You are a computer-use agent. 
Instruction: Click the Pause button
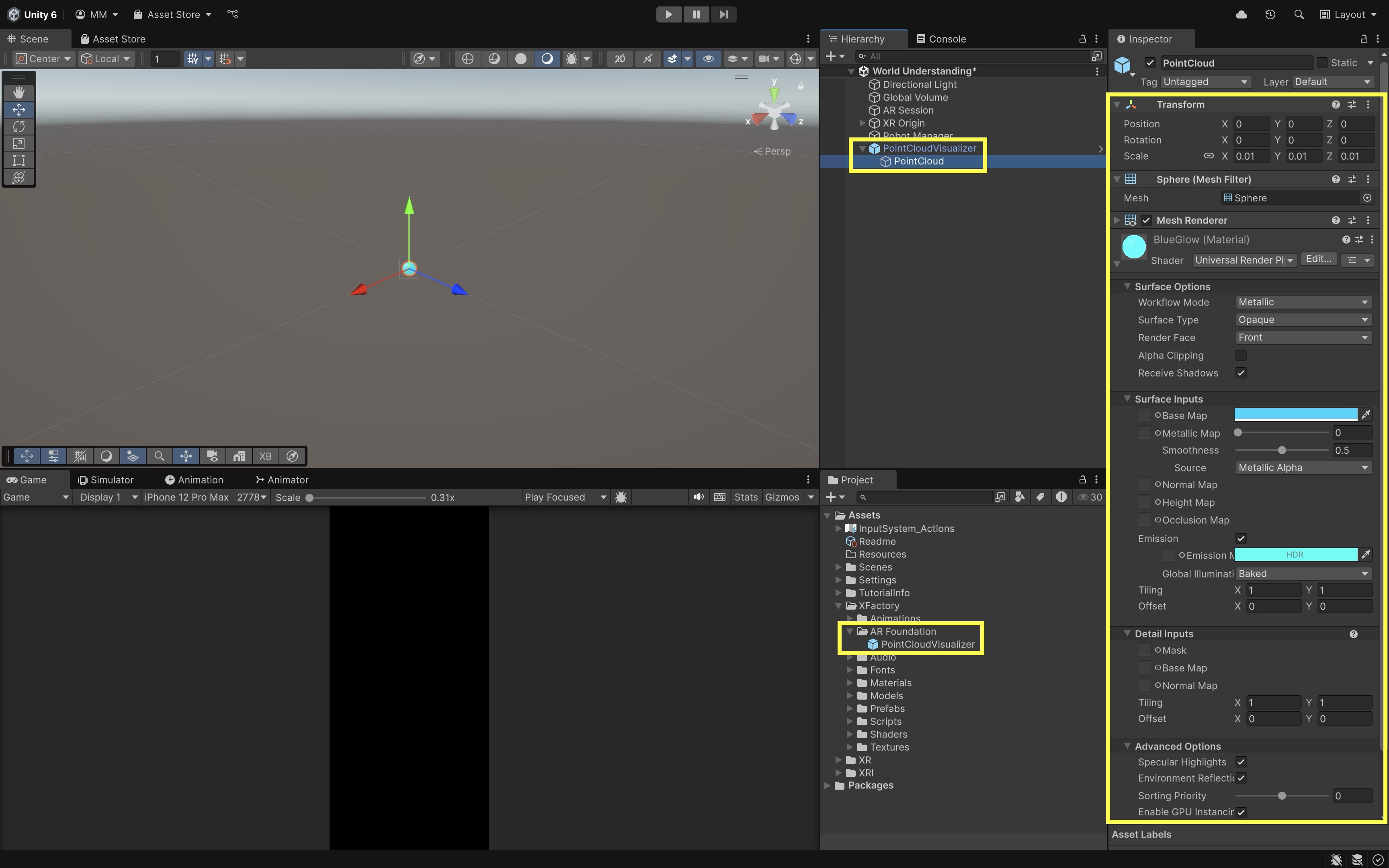[x=696, y=14]
